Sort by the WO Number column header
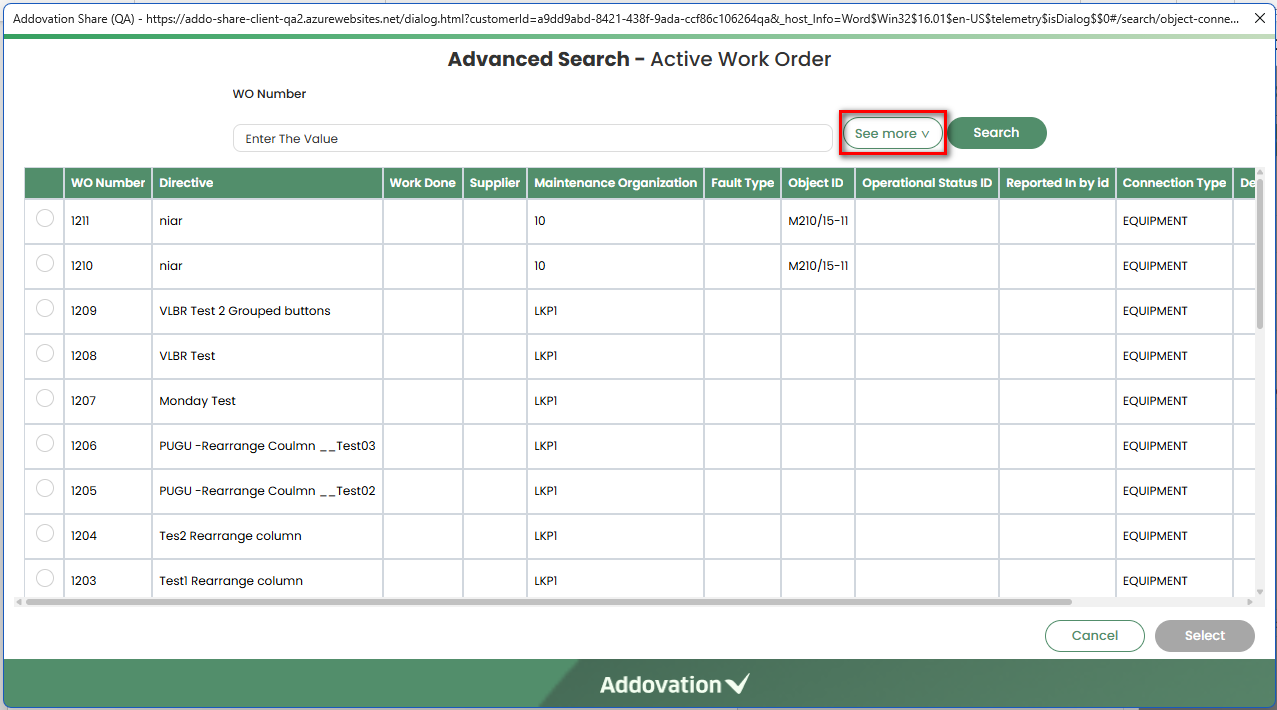This screenshot has width=1277, height=710. pyautogui.click(x=108, y=183)
